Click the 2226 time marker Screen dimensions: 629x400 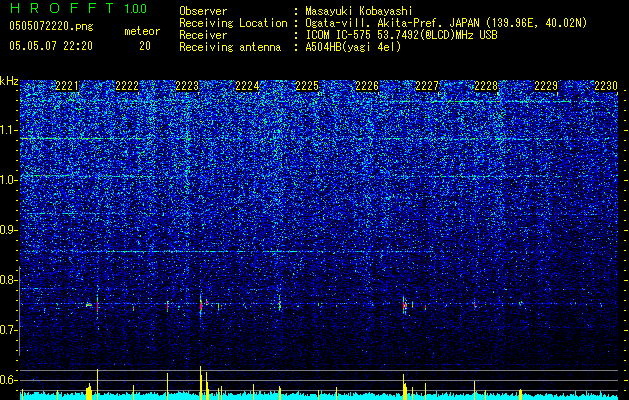(x=367, y=86)
